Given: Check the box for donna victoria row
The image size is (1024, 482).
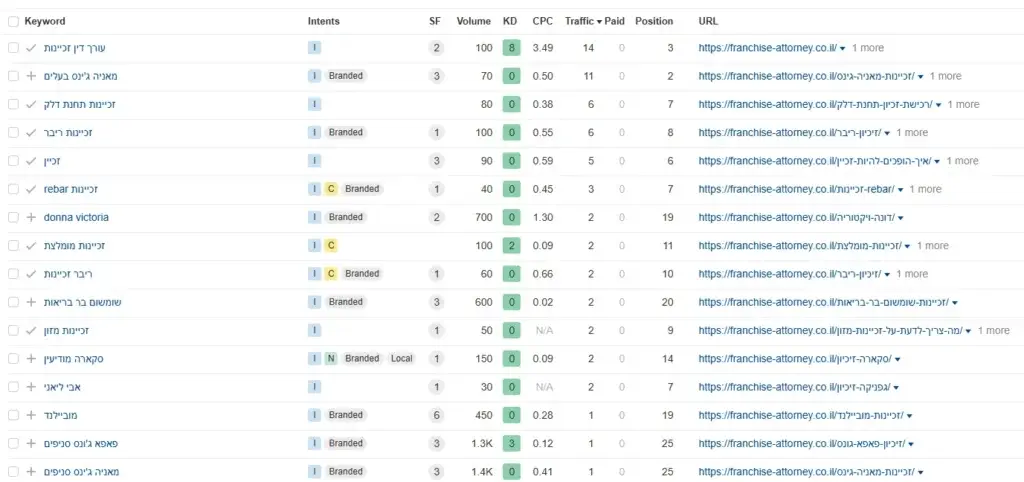Looking at the screenshot, I should click(x=13, y=217).
